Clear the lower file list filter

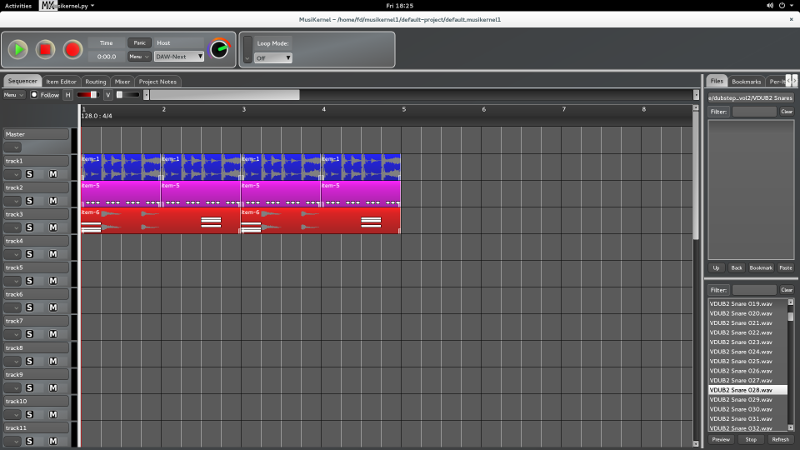(786, 290)
